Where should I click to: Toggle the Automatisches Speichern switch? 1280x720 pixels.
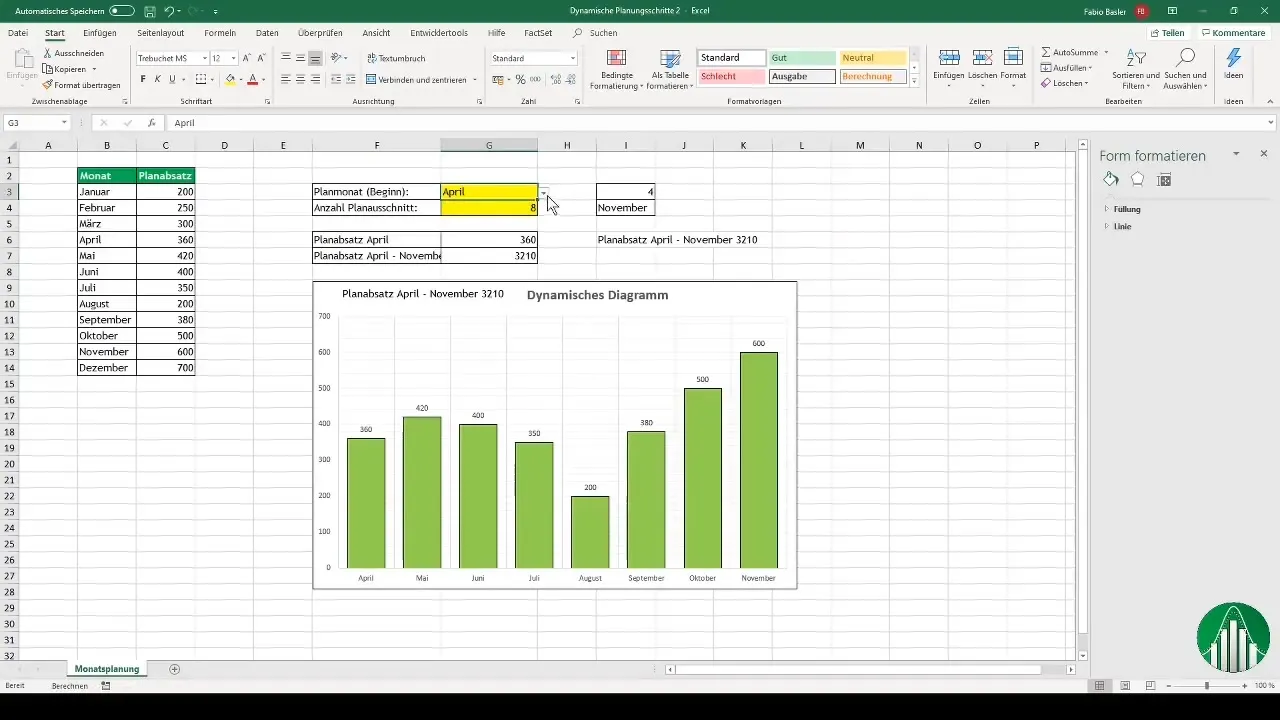click(x=122, y=10)
